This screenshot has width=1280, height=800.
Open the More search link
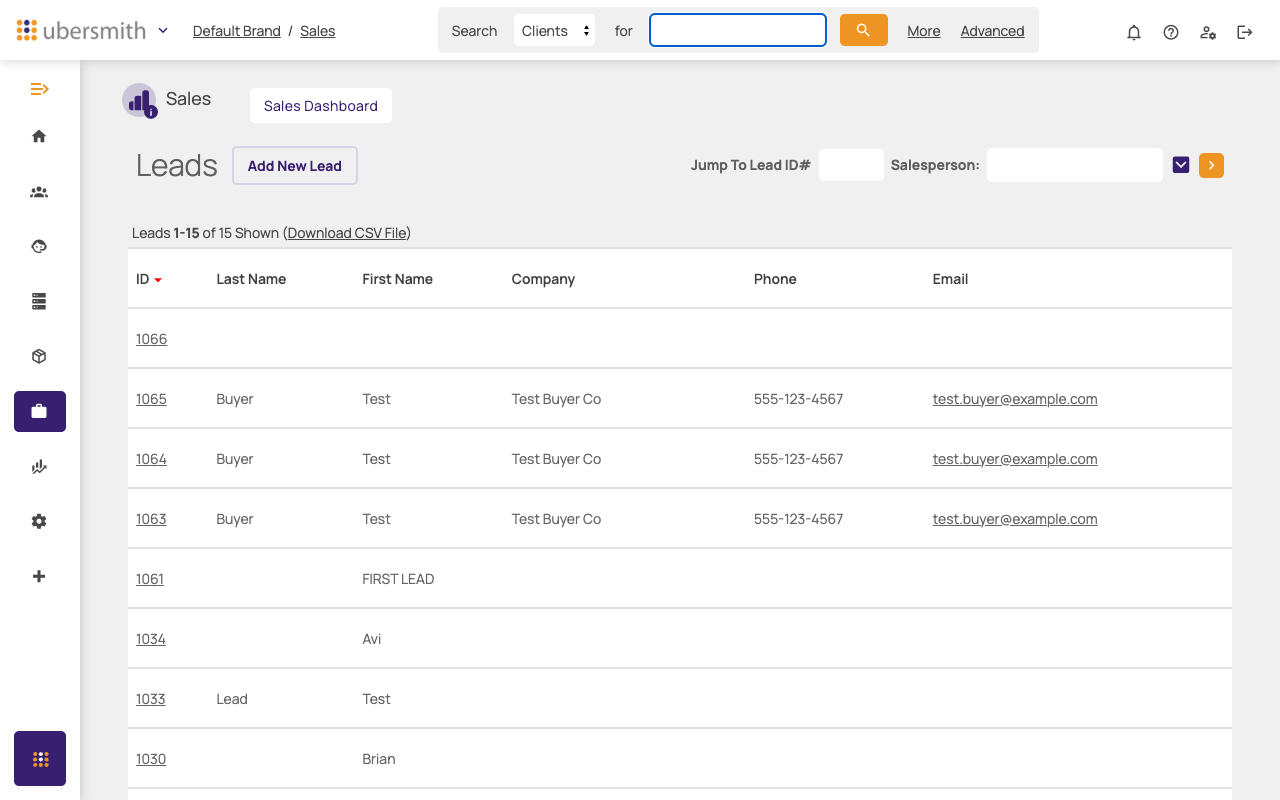(x=924, y=31)
